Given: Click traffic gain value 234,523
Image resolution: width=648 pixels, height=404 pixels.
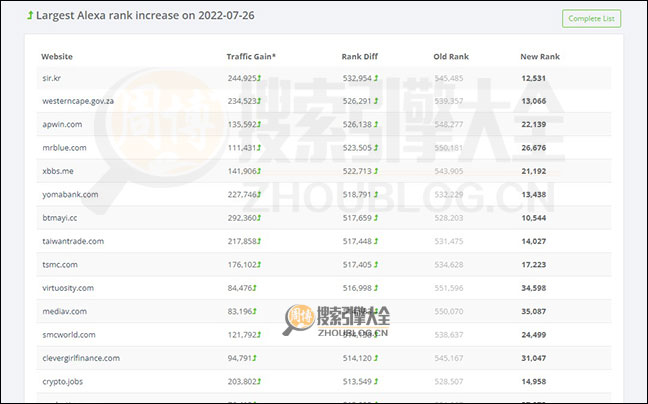Looking at the screenshot, I should 242,101.
